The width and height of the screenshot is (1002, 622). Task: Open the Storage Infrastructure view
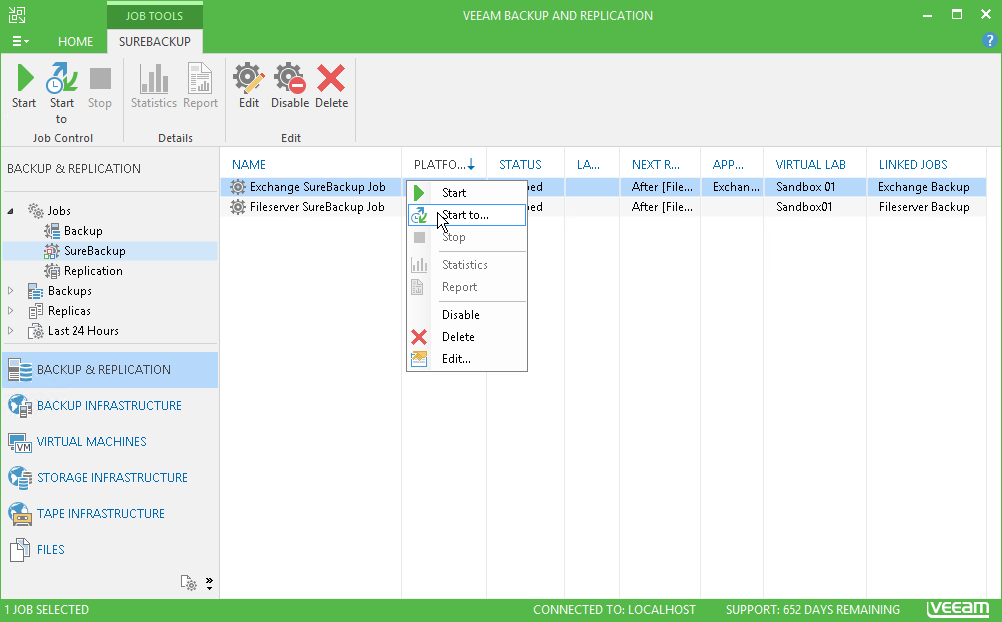pyautogui.click(x=110, y=478)
